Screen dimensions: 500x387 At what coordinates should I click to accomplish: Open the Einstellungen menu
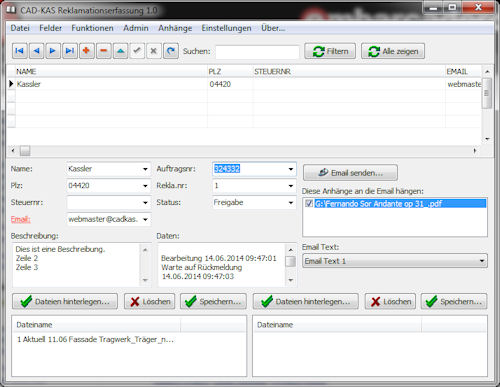[226, 28]
